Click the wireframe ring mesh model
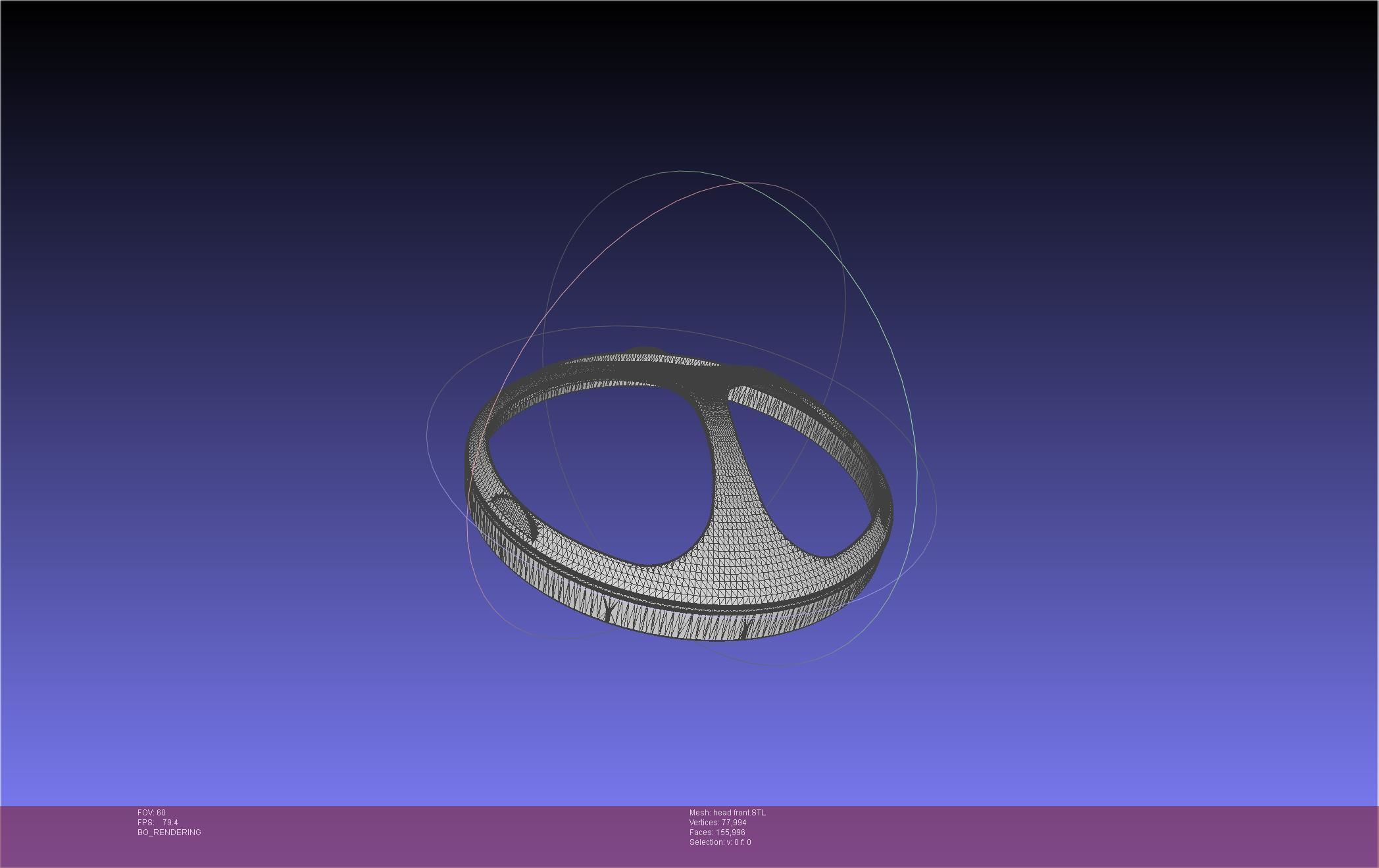The width and height of the screenshot is (1379, 868). point(680,494)
